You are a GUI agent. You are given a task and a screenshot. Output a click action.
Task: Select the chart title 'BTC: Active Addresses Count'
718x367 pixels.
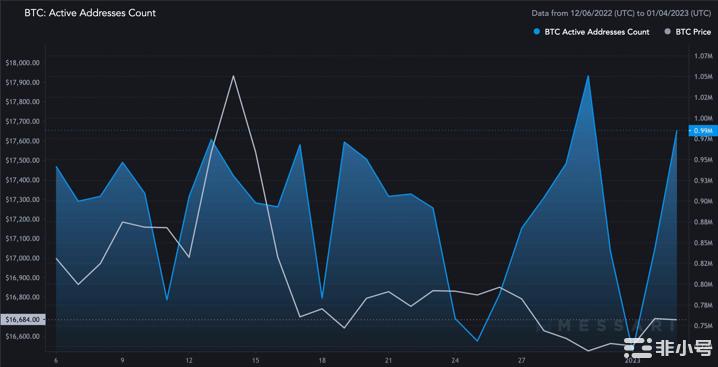(x=90, y=13)
